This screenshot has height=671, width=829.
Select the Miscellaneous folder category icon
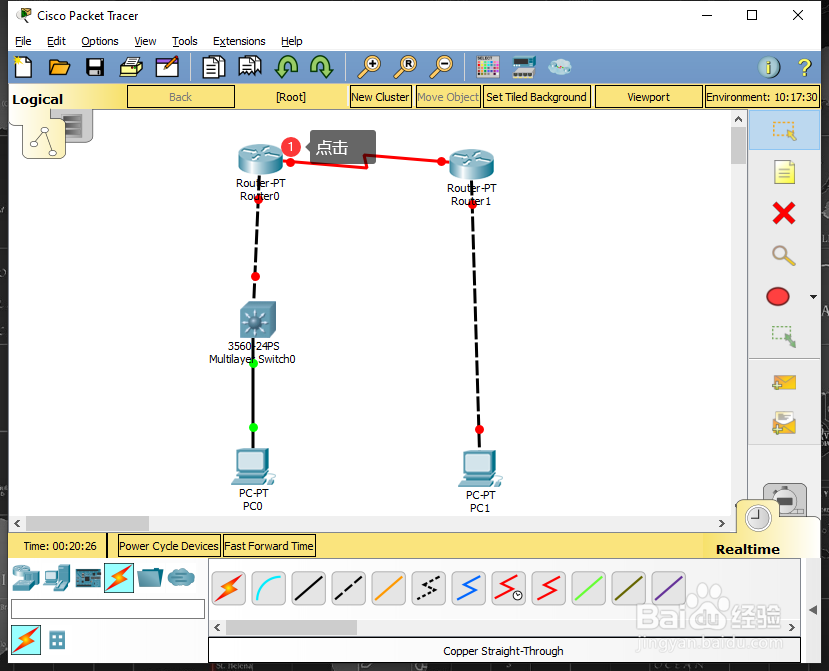tap(150, 578)
